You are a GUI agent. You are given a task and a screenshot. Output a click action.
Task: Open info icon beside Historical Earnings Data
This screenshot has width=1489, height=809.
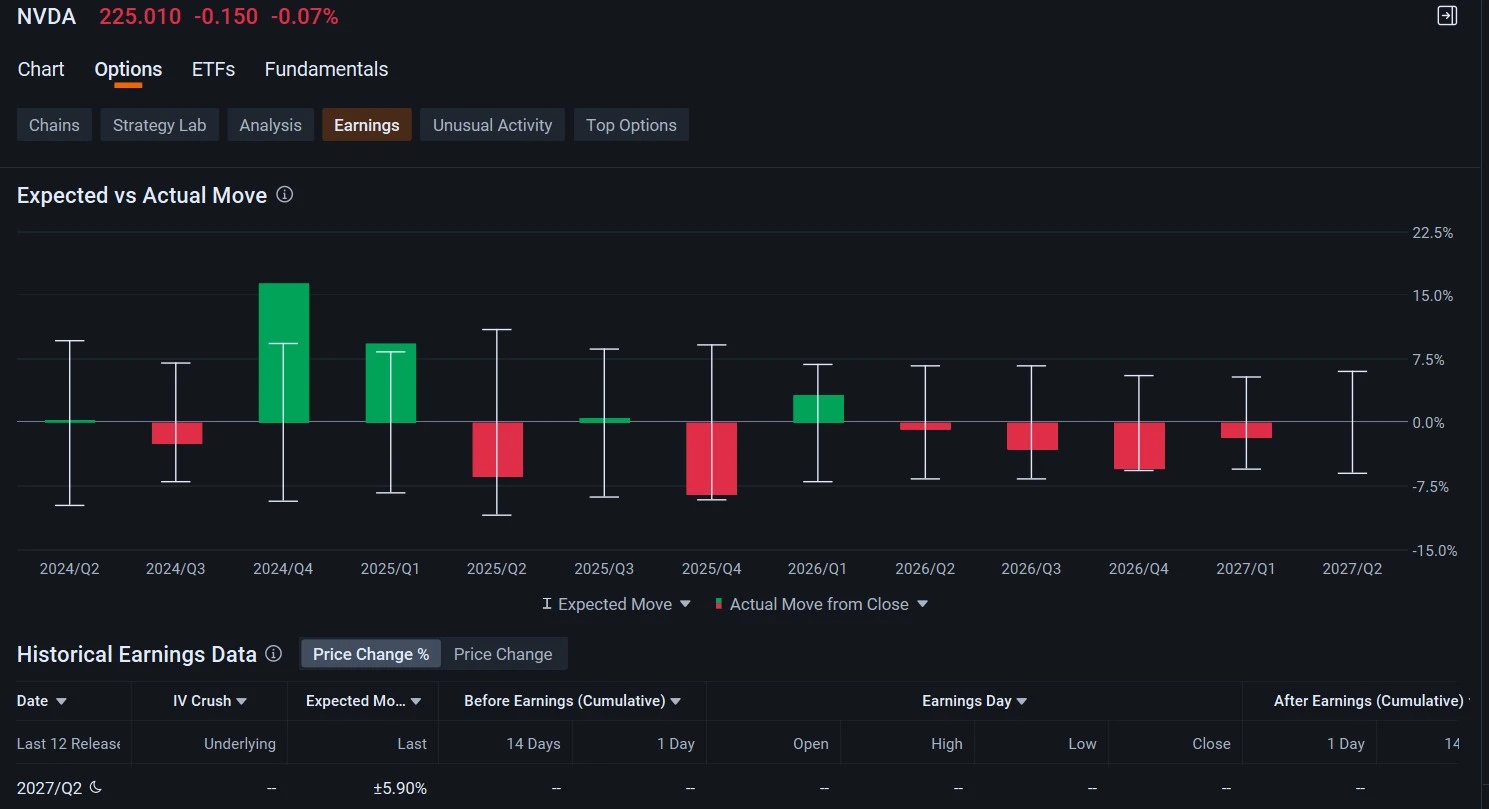coord(273,653)
